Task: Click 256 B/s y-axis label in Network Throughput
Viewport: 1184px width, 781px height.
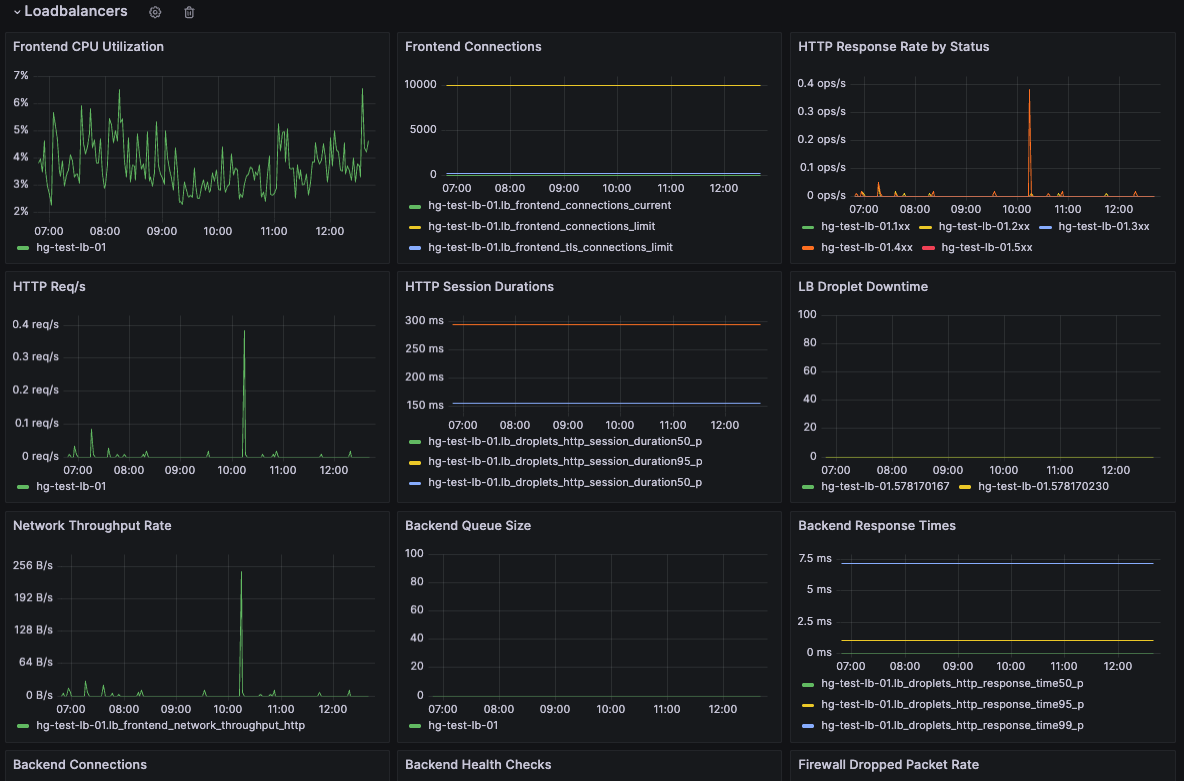Action: [33, 565]
